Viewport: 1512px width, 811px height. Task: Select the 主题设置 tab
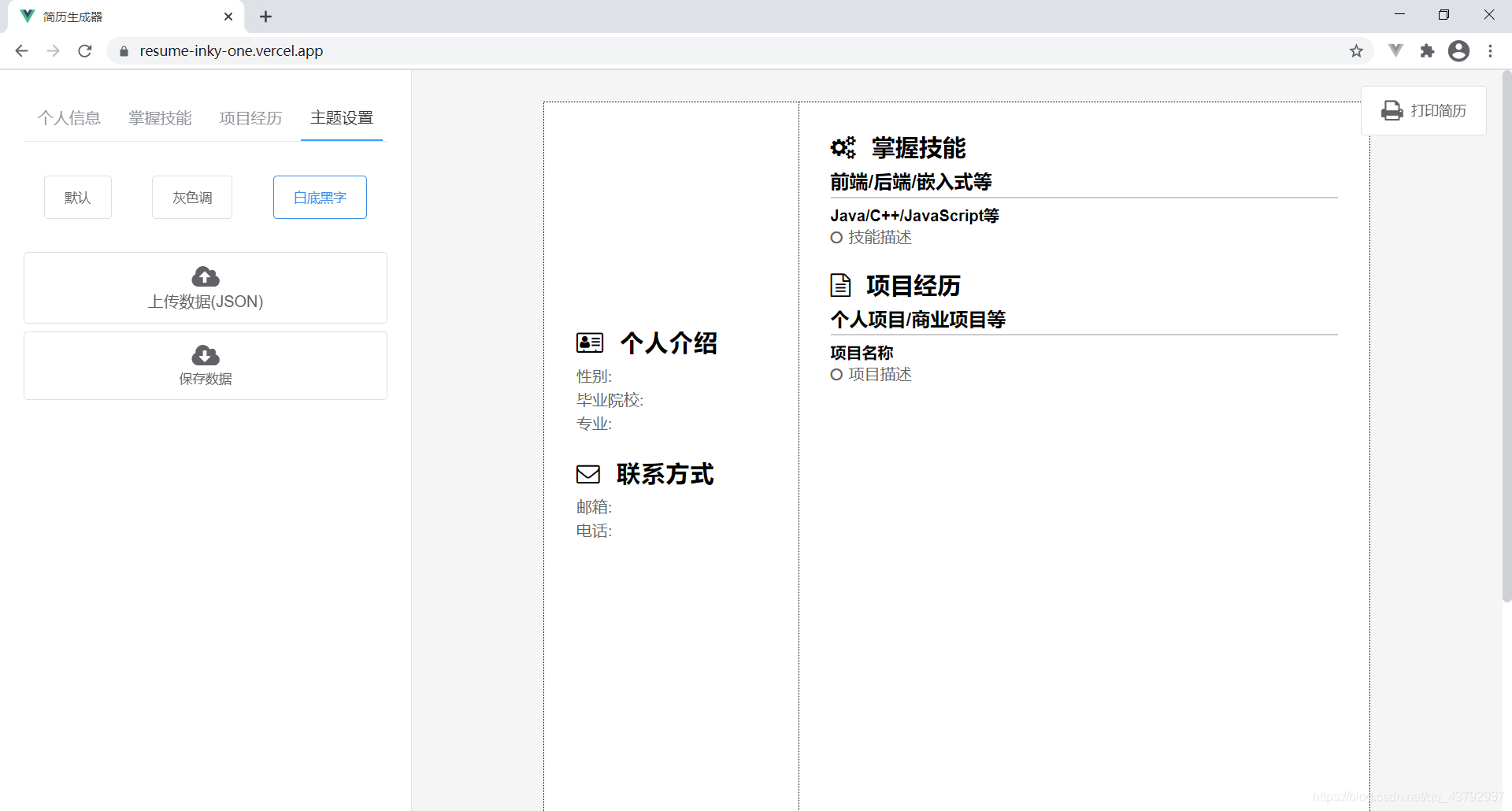[342, 118]
